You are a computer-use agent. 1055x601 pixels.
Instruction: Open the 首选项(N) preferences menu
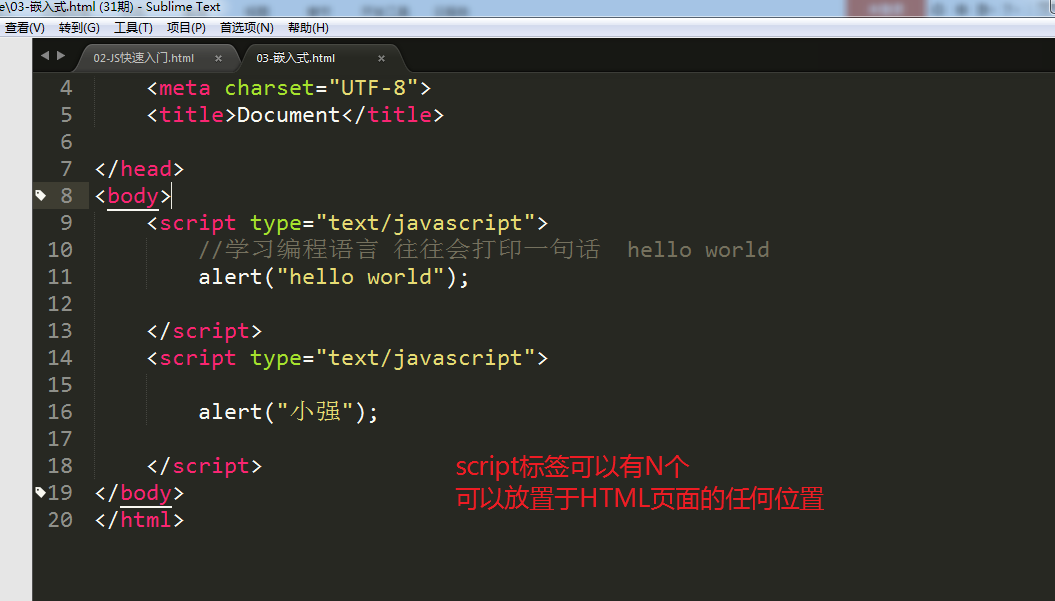246,28
